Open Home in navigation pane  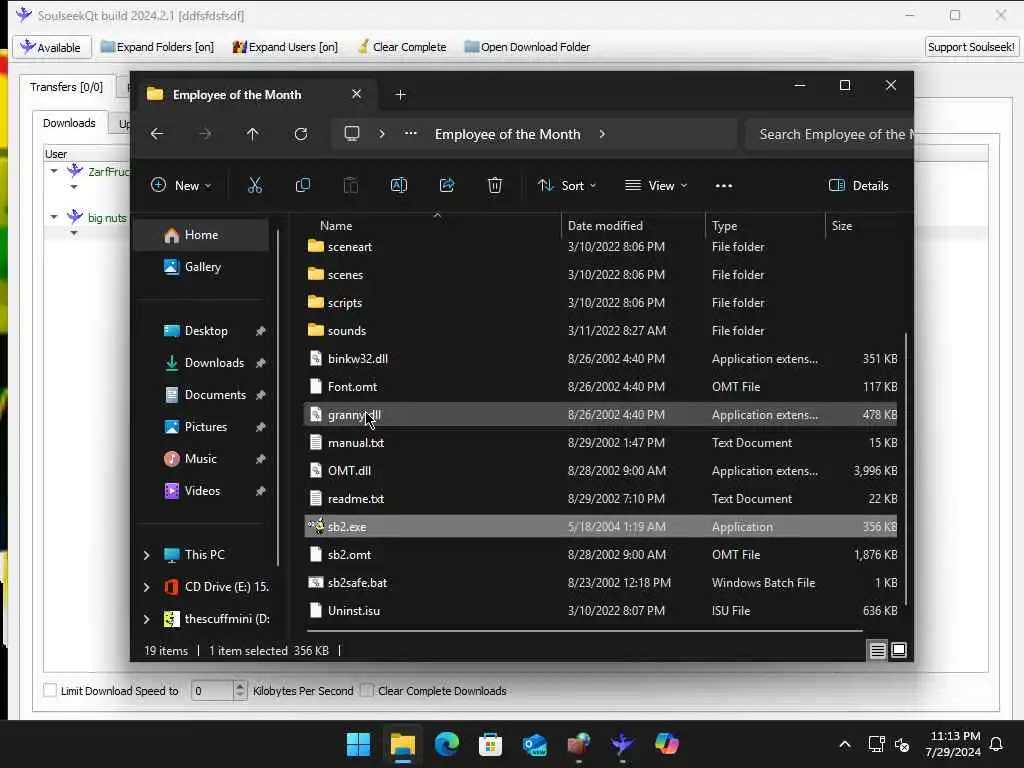(x=201, y=235)
